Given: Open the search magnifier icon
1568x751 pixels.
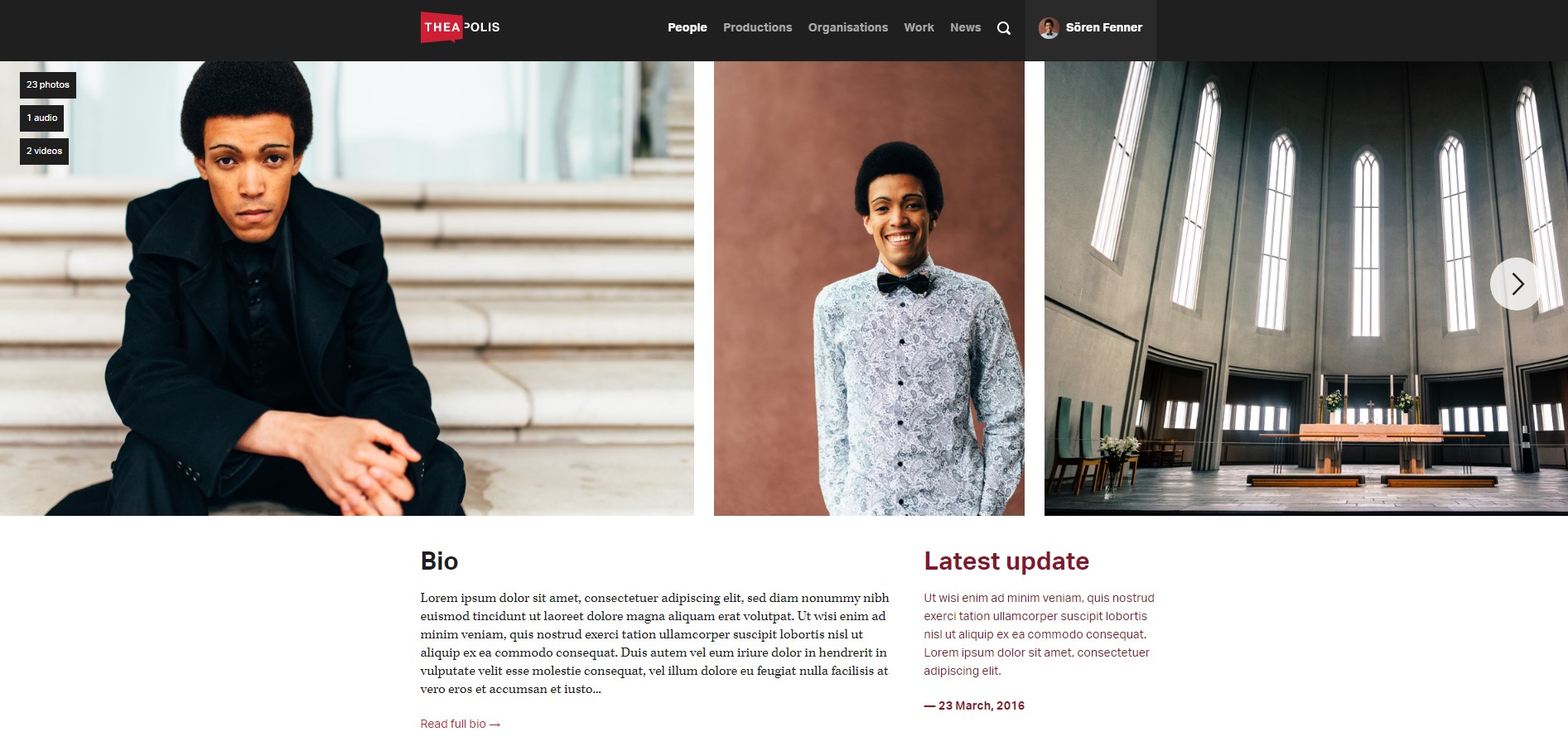Looking at the screenshot, I should (x=1003, y=28).
